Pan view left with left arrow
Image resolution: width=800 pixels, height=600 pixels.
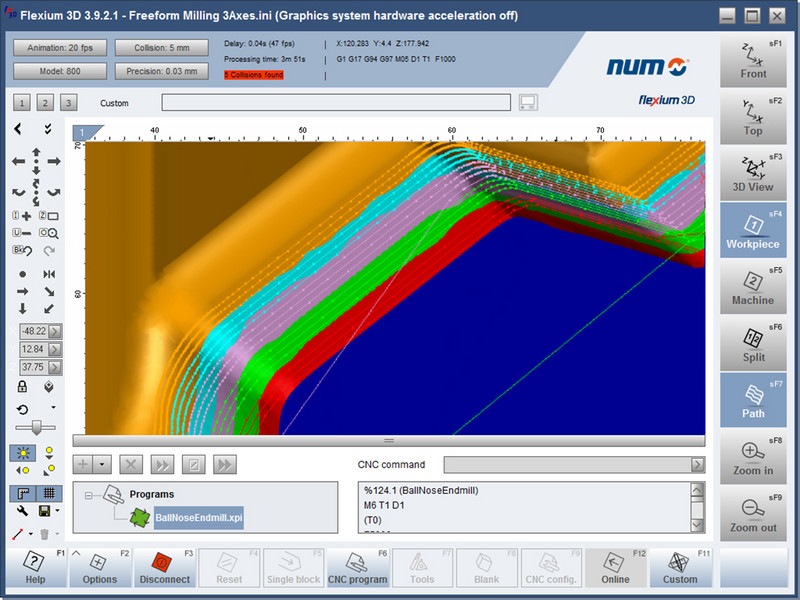click(x=18, y=162)
